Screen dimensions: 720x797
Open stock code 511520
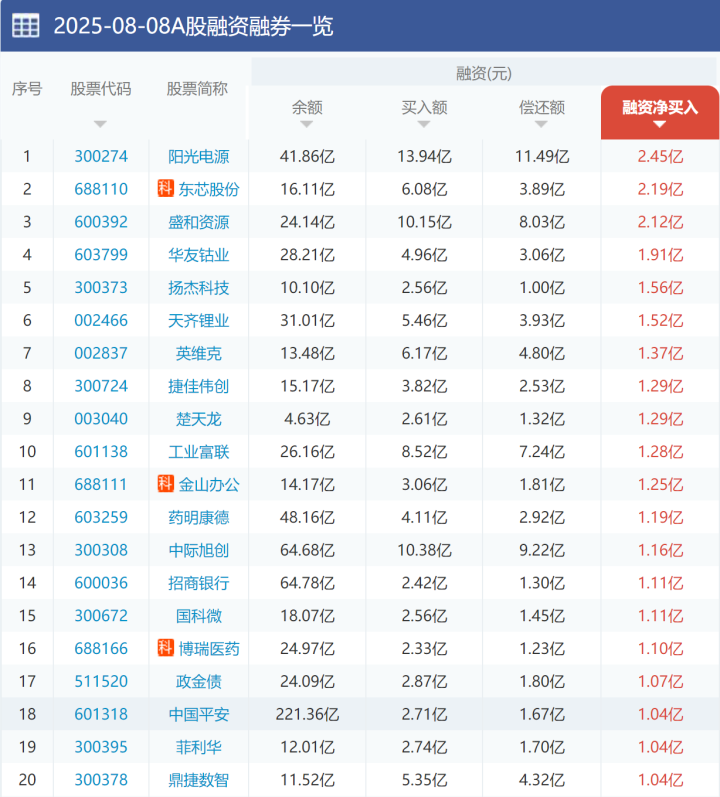(x=101, y=681)
